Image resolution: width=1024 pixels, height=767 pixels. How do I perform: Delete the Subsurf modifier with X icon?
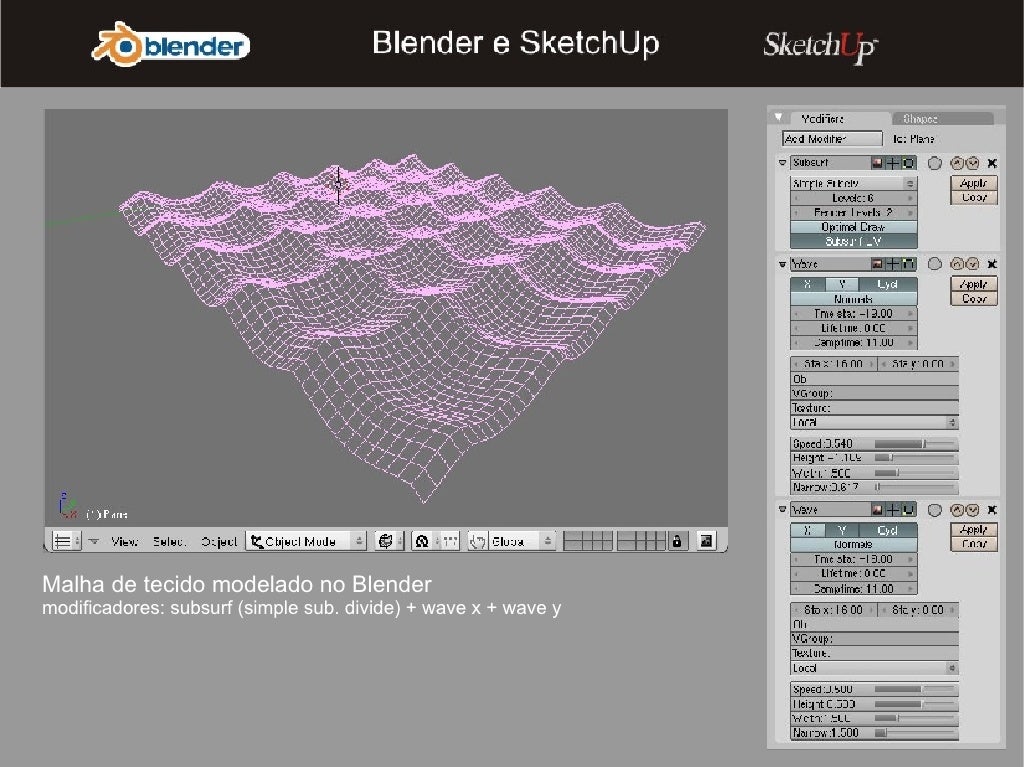click(x=993, y=163)
